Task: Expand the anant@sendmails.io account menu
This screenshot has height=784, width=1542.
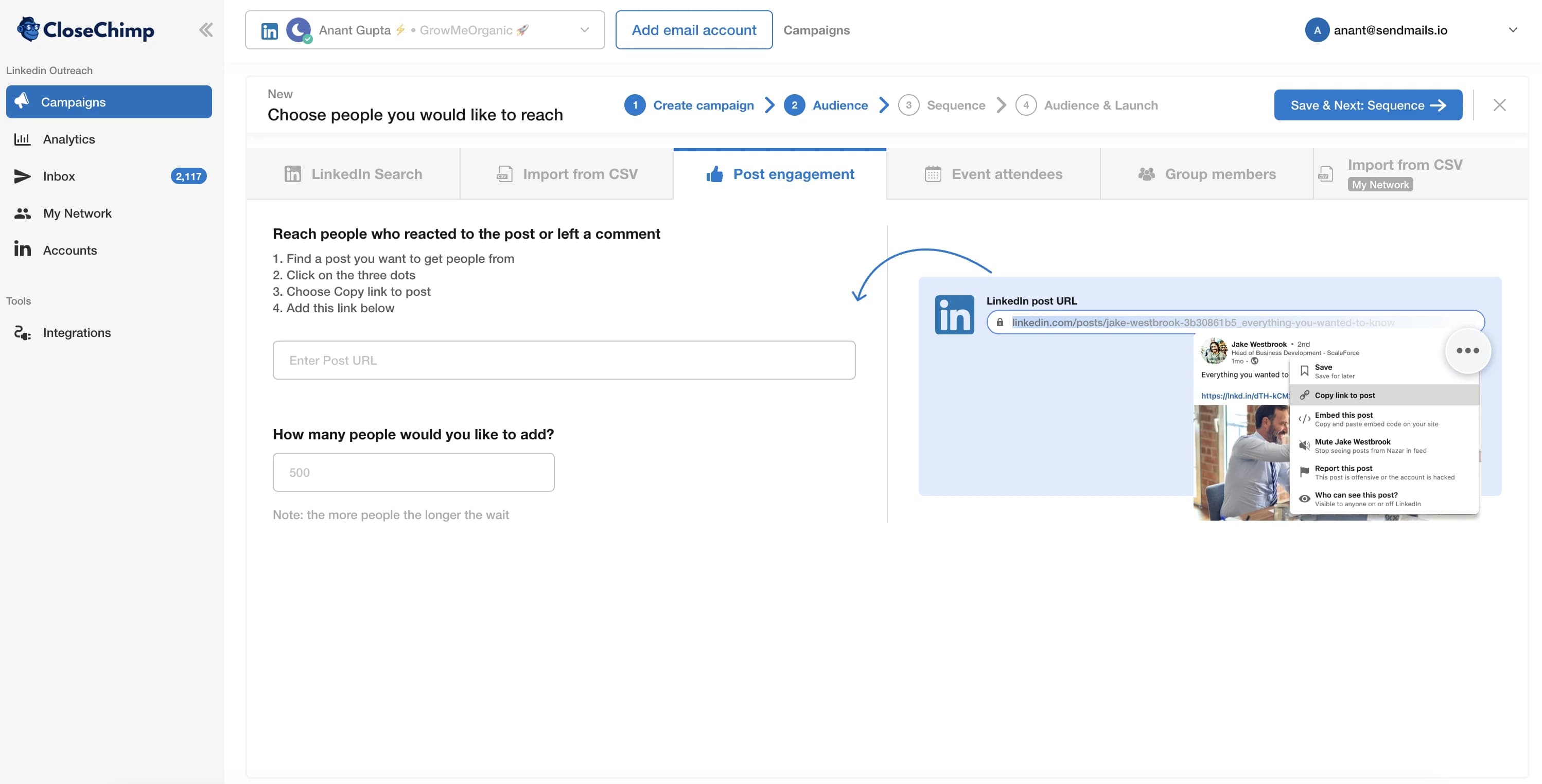Action: (x=1513, y=30)
